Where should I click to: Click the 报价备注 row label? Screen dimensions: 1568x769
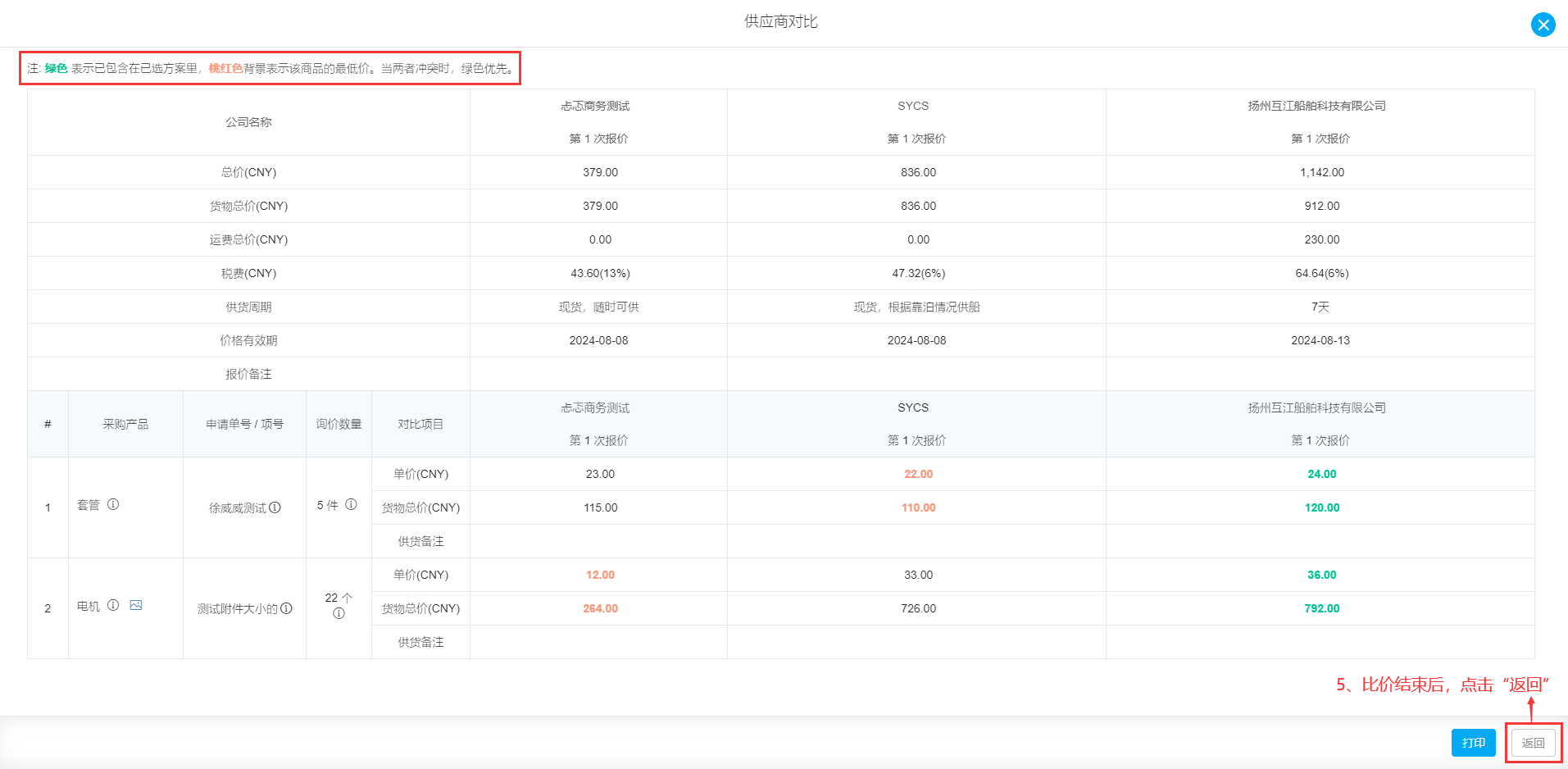click(248, 374)
